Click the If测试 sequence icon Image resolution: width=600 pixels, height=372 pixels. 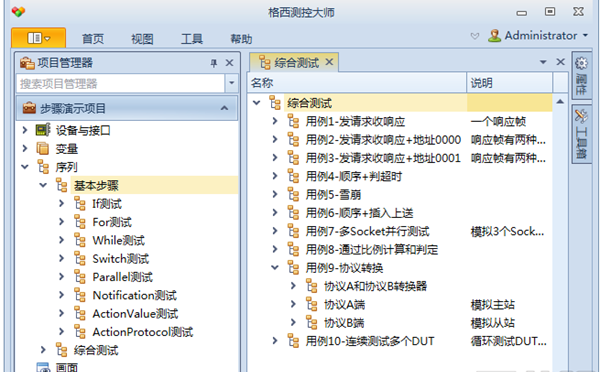pos(80,204)
